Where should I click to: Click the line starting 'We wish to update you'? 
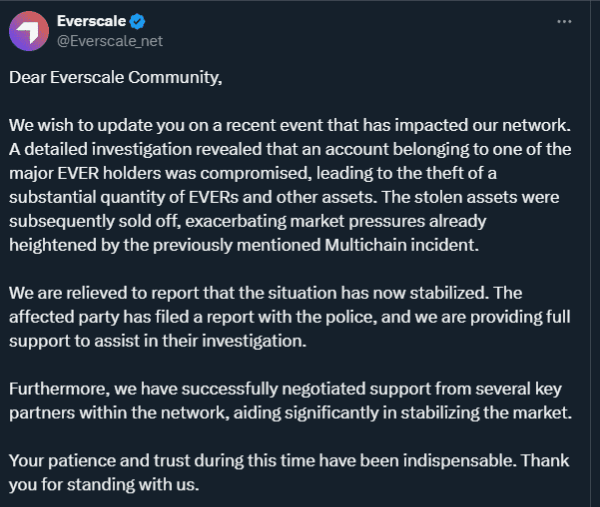click(x=290, y=128)
